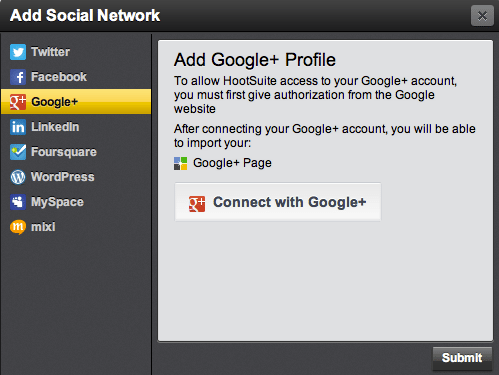Close the Add Social Network dialog

point(482,16)
